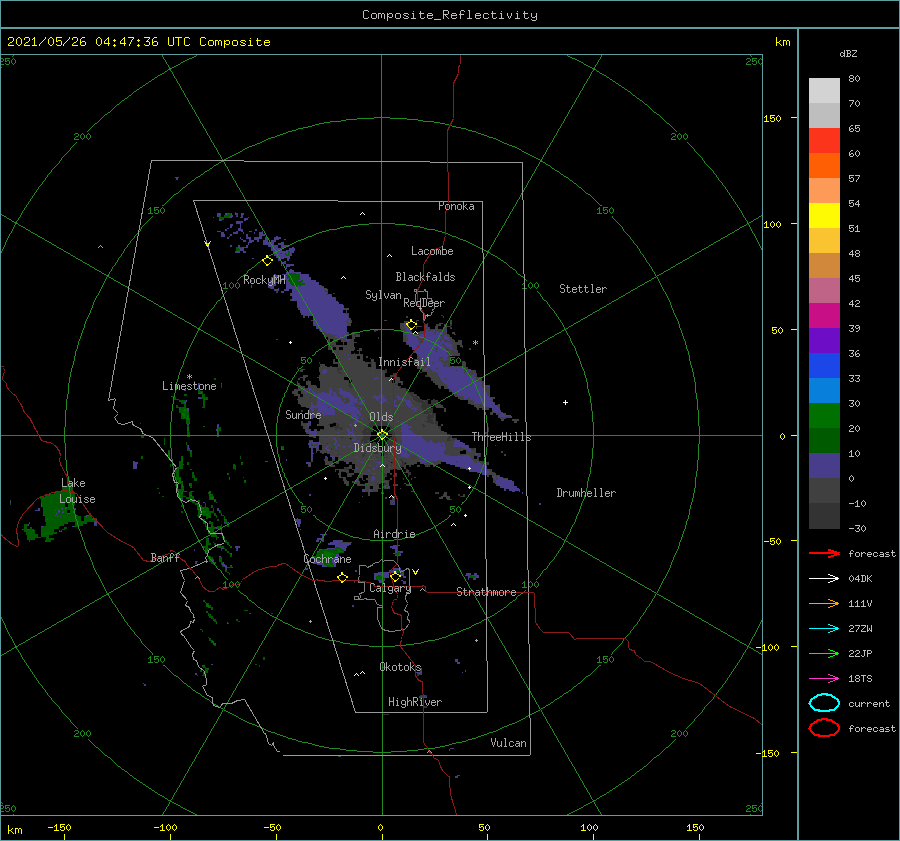
Task: Click the slate purple 0-10 dBZ swatch
Action: click(824, 466)
